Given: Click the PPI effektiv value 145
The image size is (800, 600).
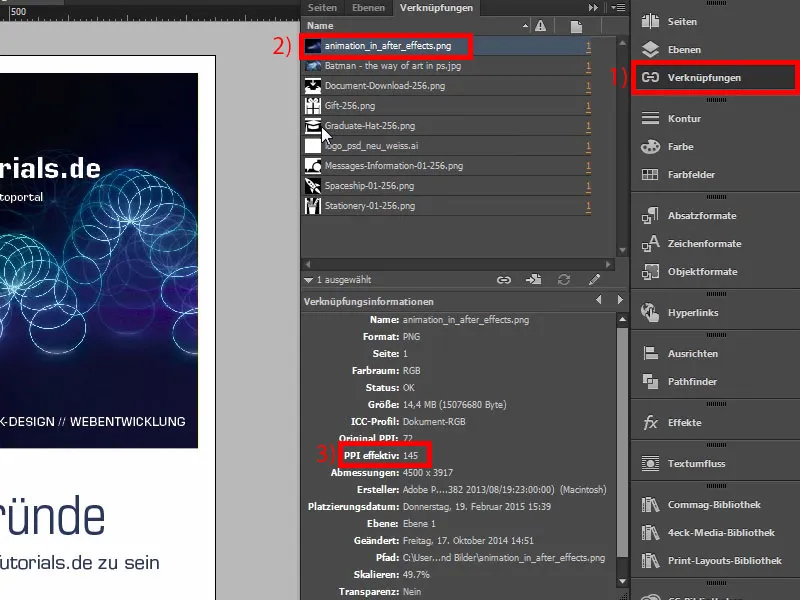Looking at the screenshot, I should click(410, 456).
